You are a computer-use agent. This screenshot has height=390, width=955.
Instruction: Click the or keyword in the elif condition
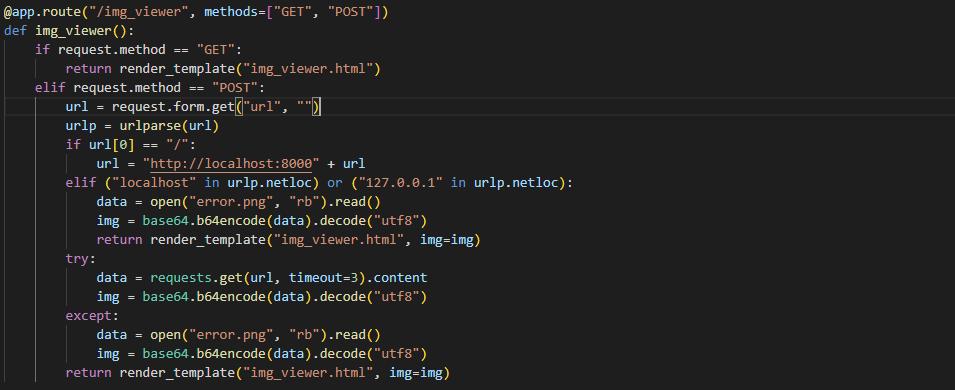pyautogui.click(x=335, y=183)
